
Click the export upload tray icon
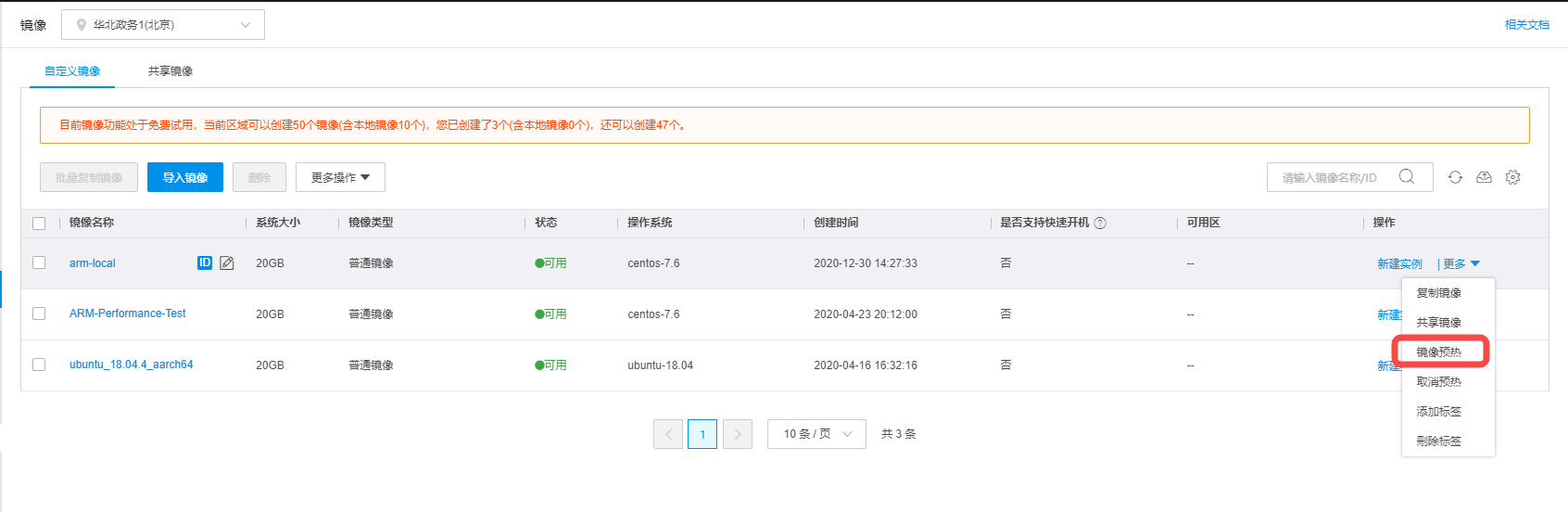point(1484,177)
